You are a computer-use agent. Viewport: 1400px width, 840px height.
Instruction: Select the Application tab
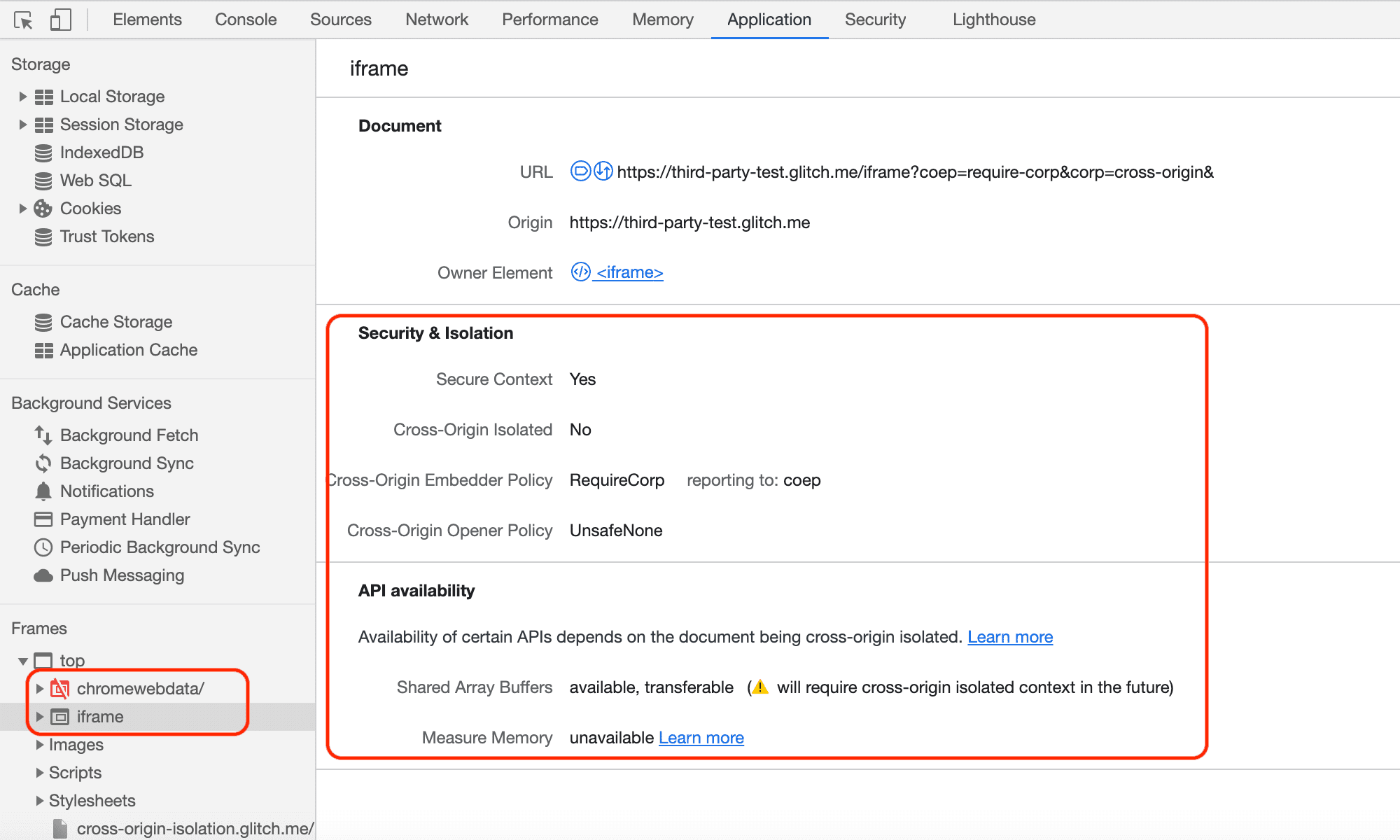click(x=768, y=18)
